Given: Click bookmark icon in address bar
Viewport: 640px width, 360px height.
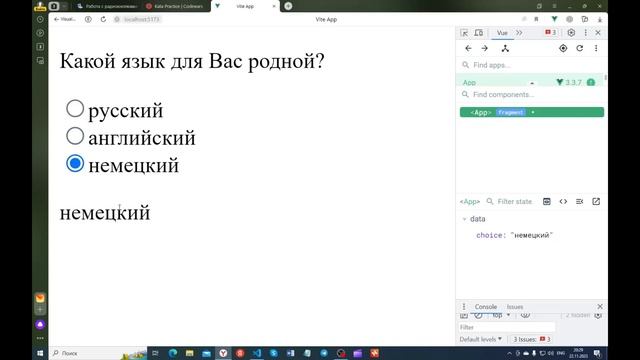Looking at the screenshot, I should [536, 19].
